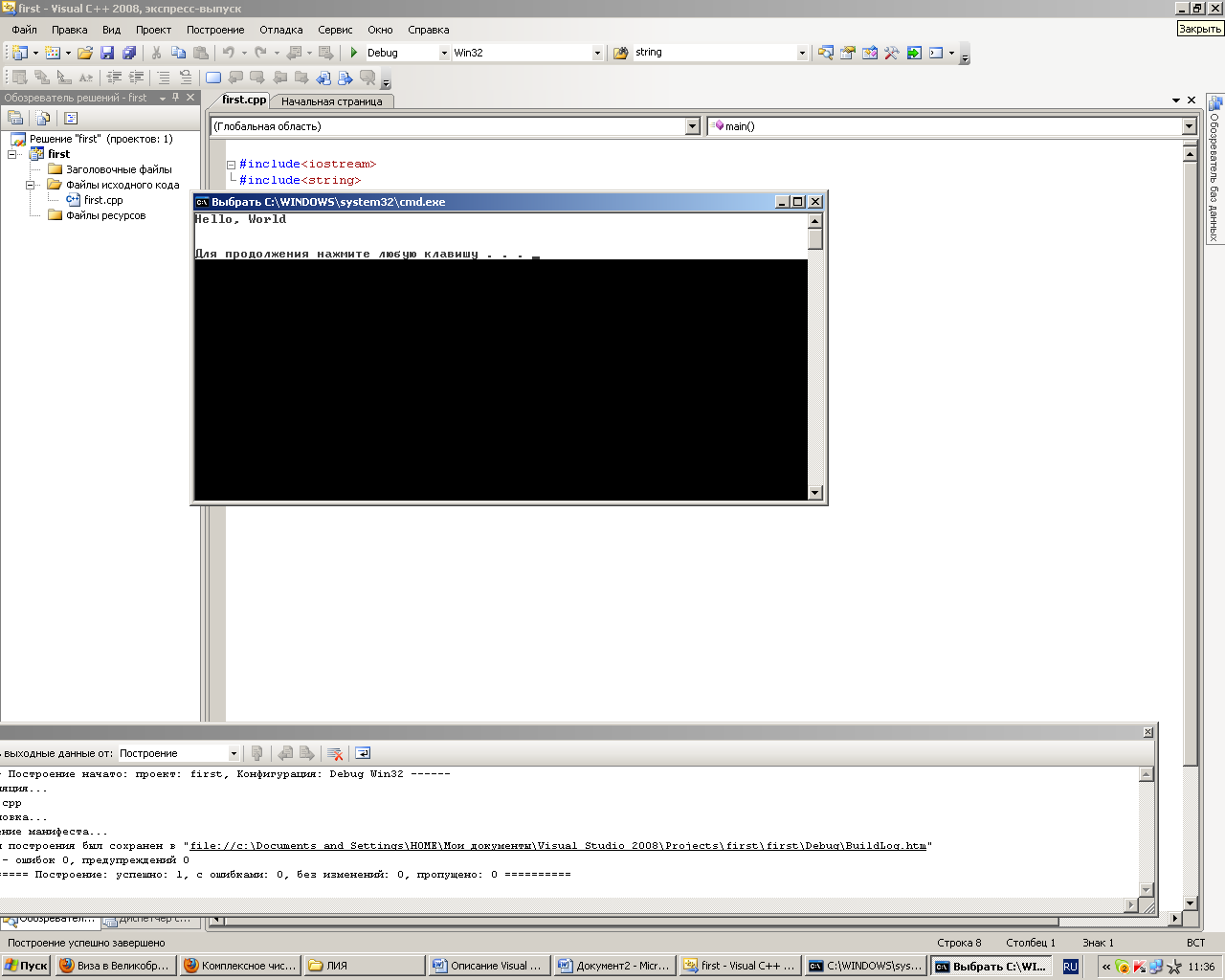
Task: Close the Output panel with its X
Action: pos(1148,732)
